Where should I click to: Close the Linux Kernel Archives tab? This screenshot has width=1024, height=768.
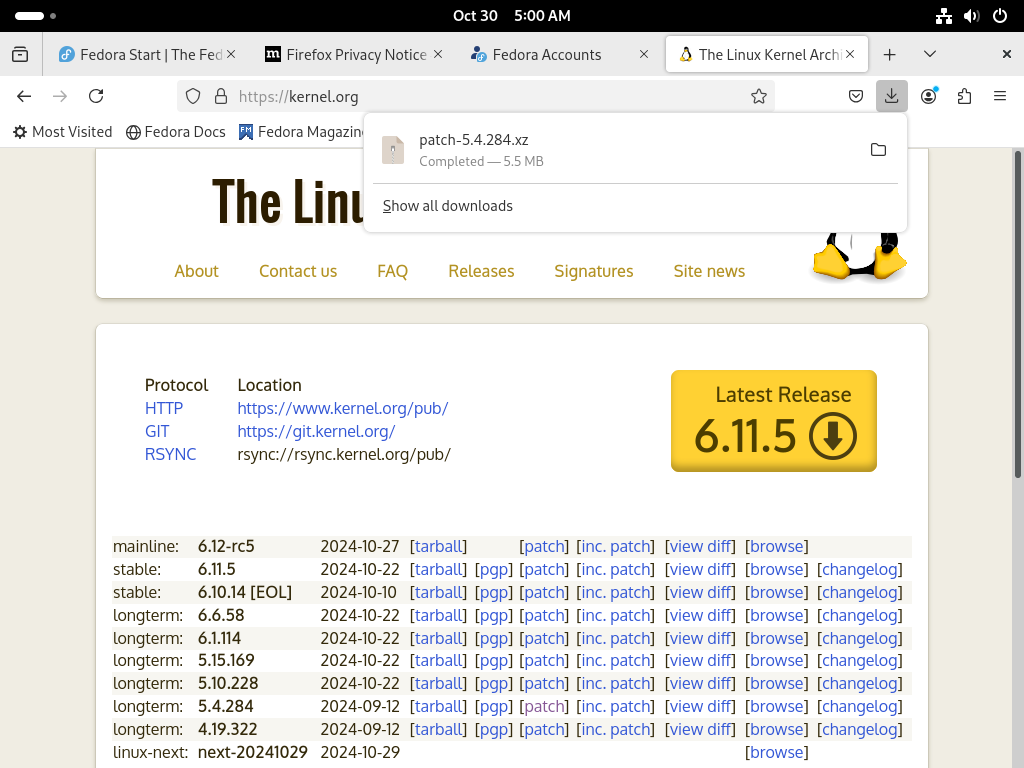[850, 55]
